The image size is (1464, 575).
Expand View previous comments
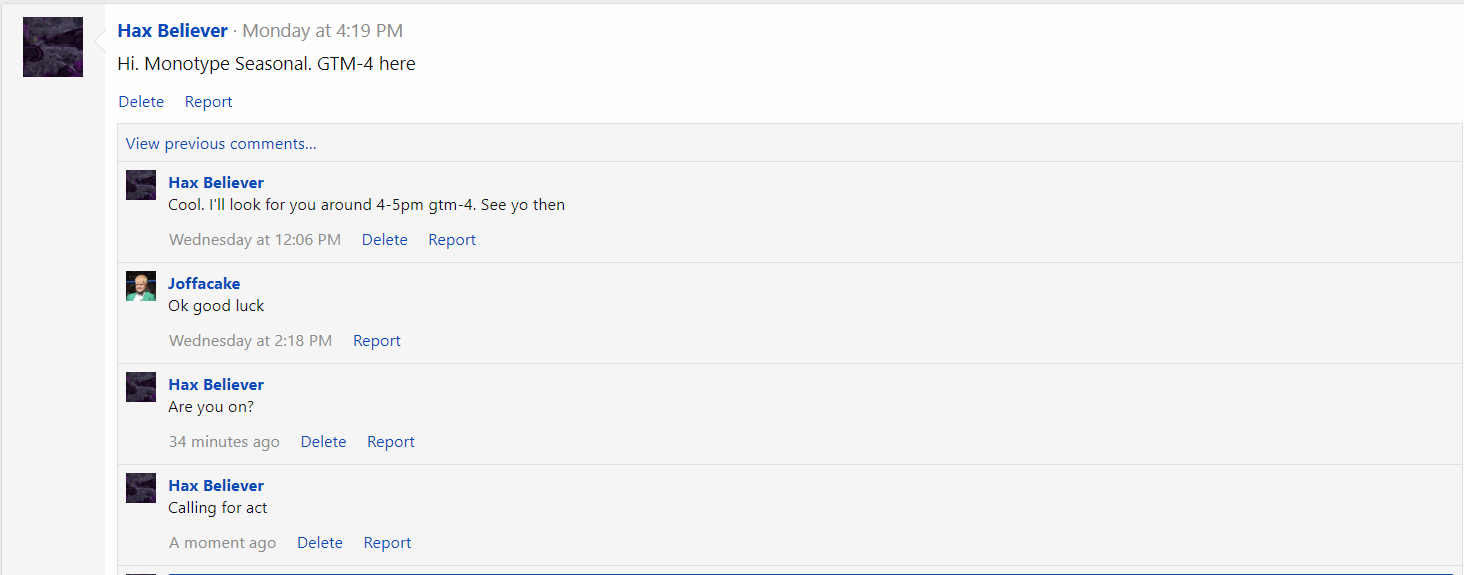(221, 144)
